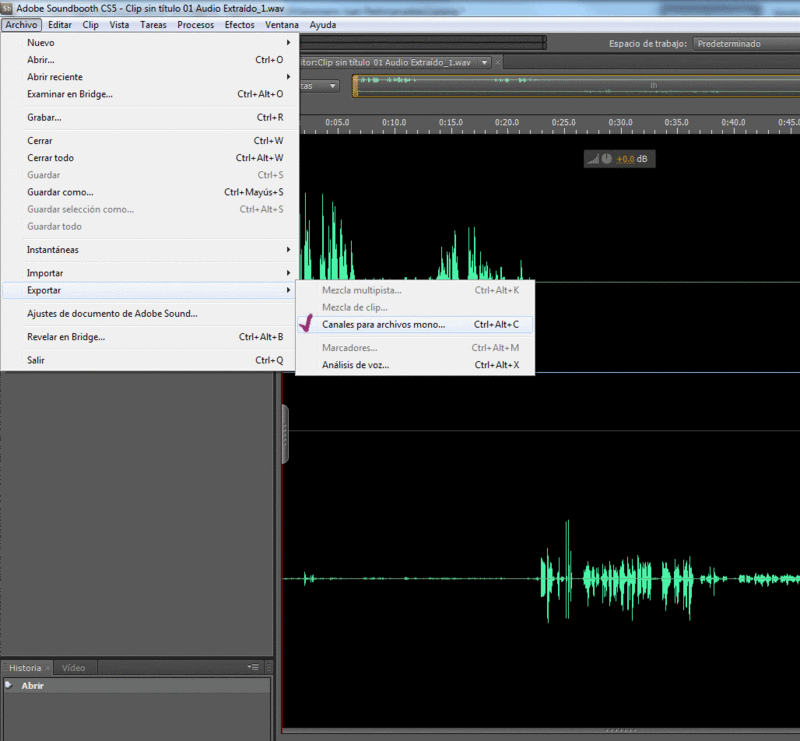
Task: Click the 0:25.0 mark on the time ruler
Action: (x=563, y=122)
